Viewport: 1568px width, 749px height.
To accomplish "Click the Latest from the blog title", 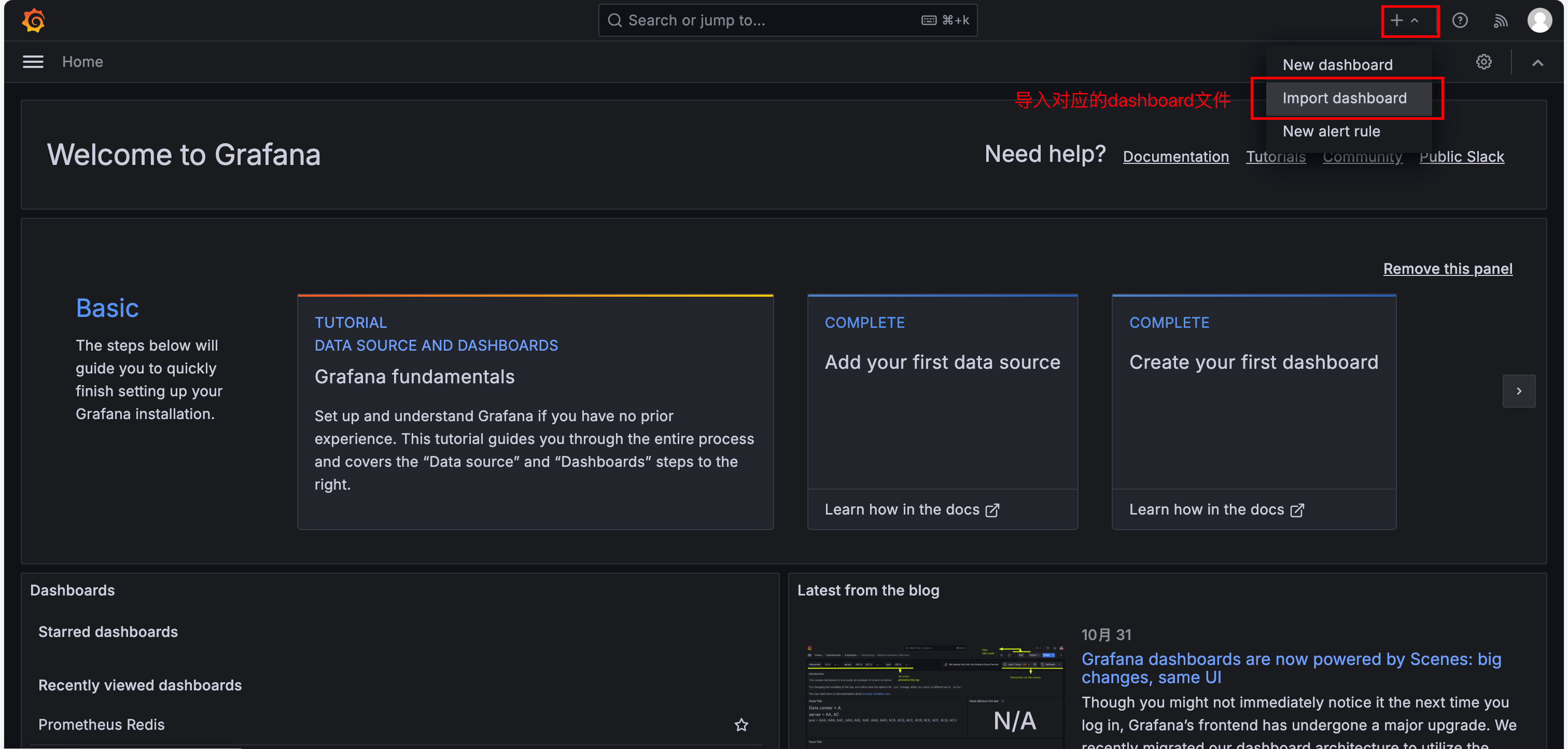I will (x=868, y=590).
